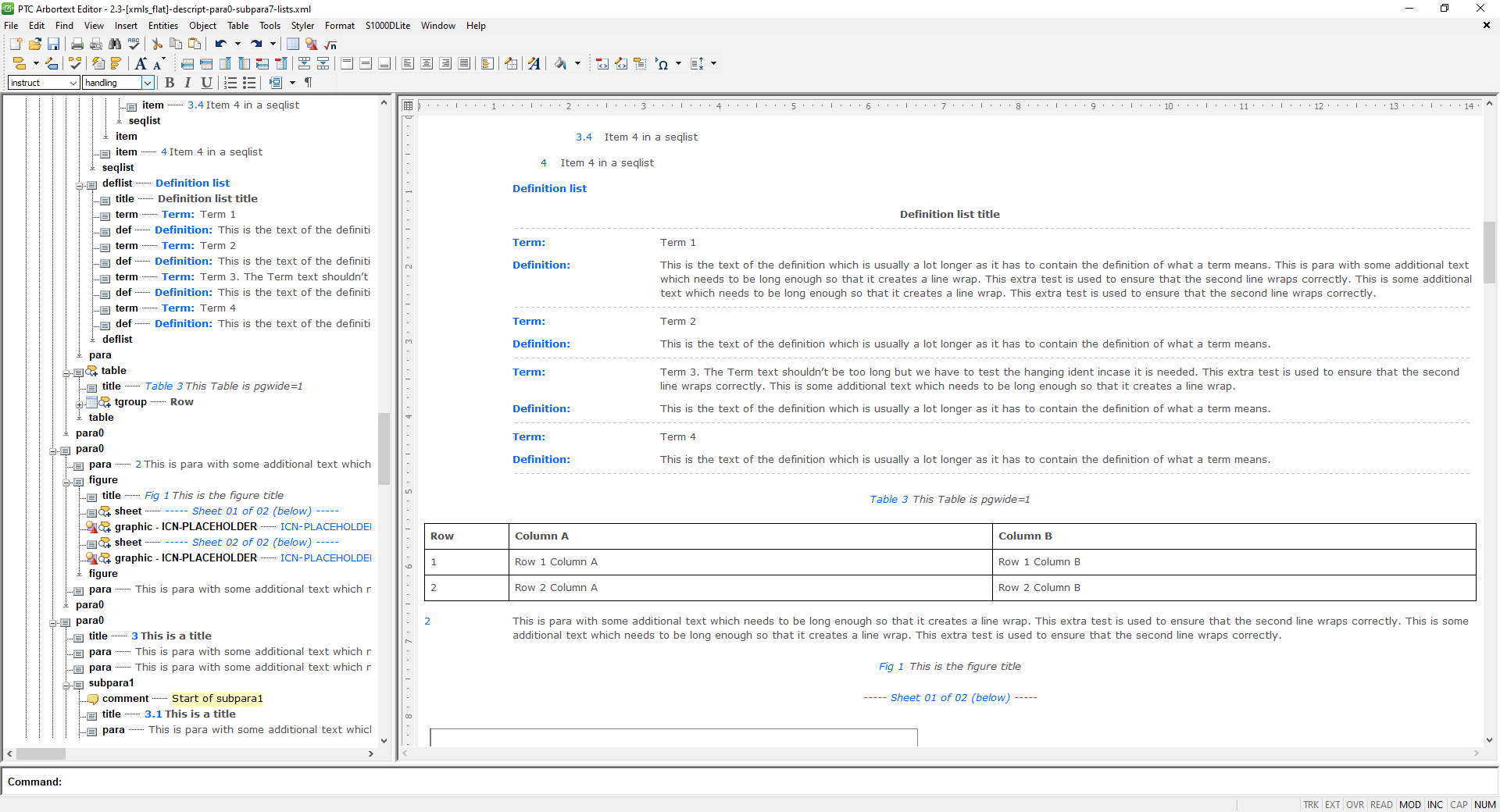The height and width of the screenshot is (812, 1500).
Task: Toggle bold formatting
Action: (170, 83)
